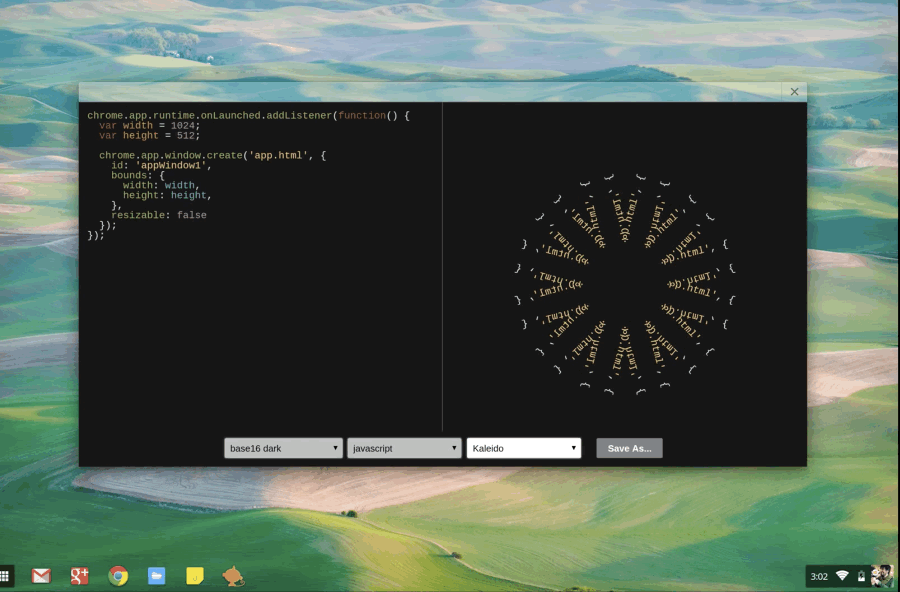
Task: Open the app launcher grid icon
Action: tap(4, 575)
